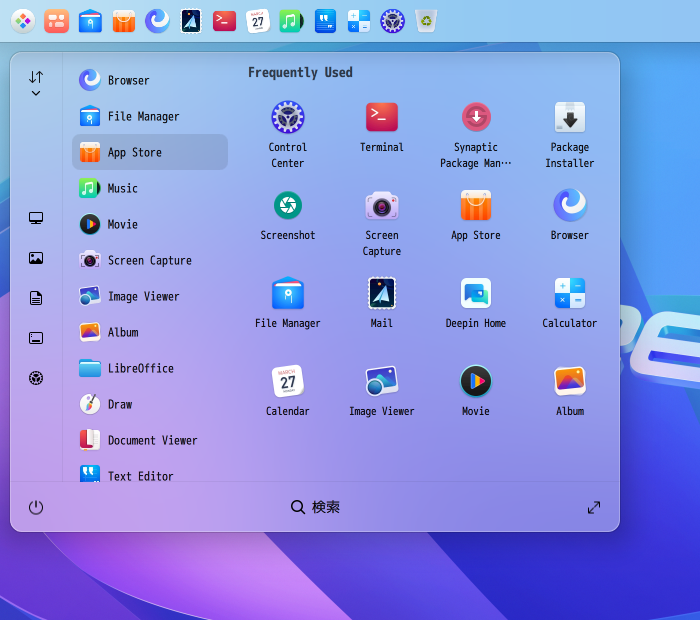This screenshot has height=620, width=700.
Task: Launch Calculator from the app grid
Action: 570,294
